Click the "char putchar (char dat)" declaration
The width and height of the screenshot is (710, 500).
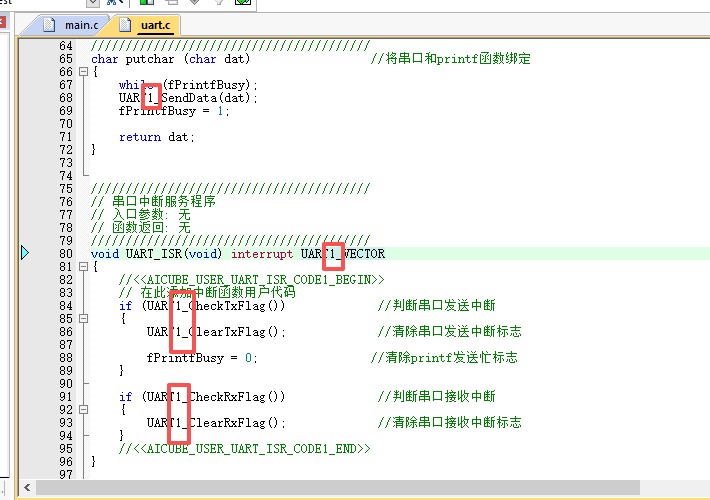(170, 59)
